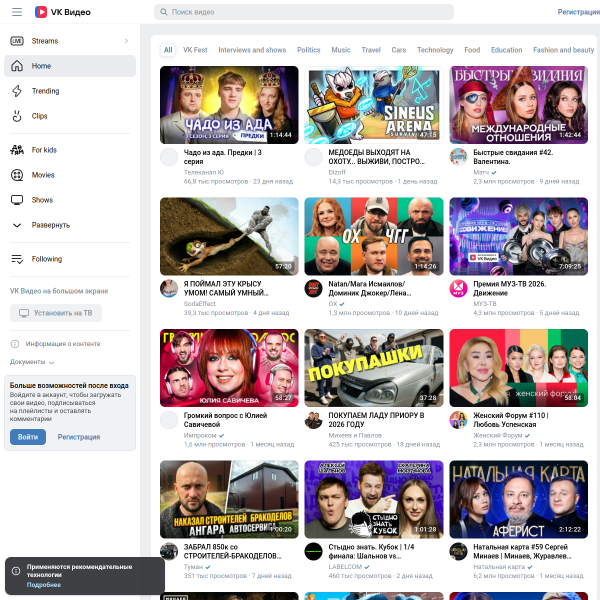
Task: Click the МУЗ-ТВ channel avatar
Action: (458, 289)
